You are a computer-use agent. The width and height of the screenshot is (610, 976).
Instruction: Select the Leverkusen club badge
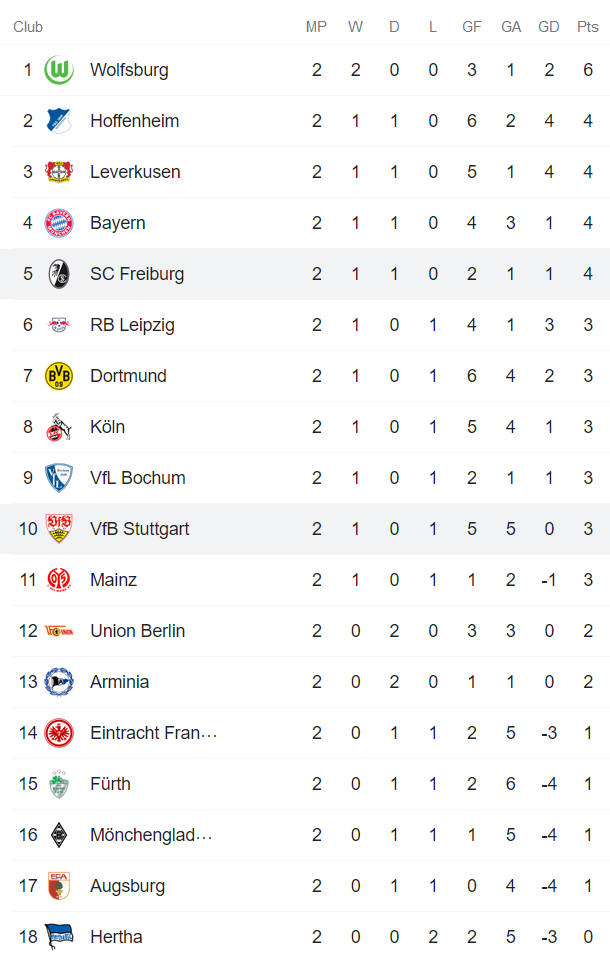57,172
